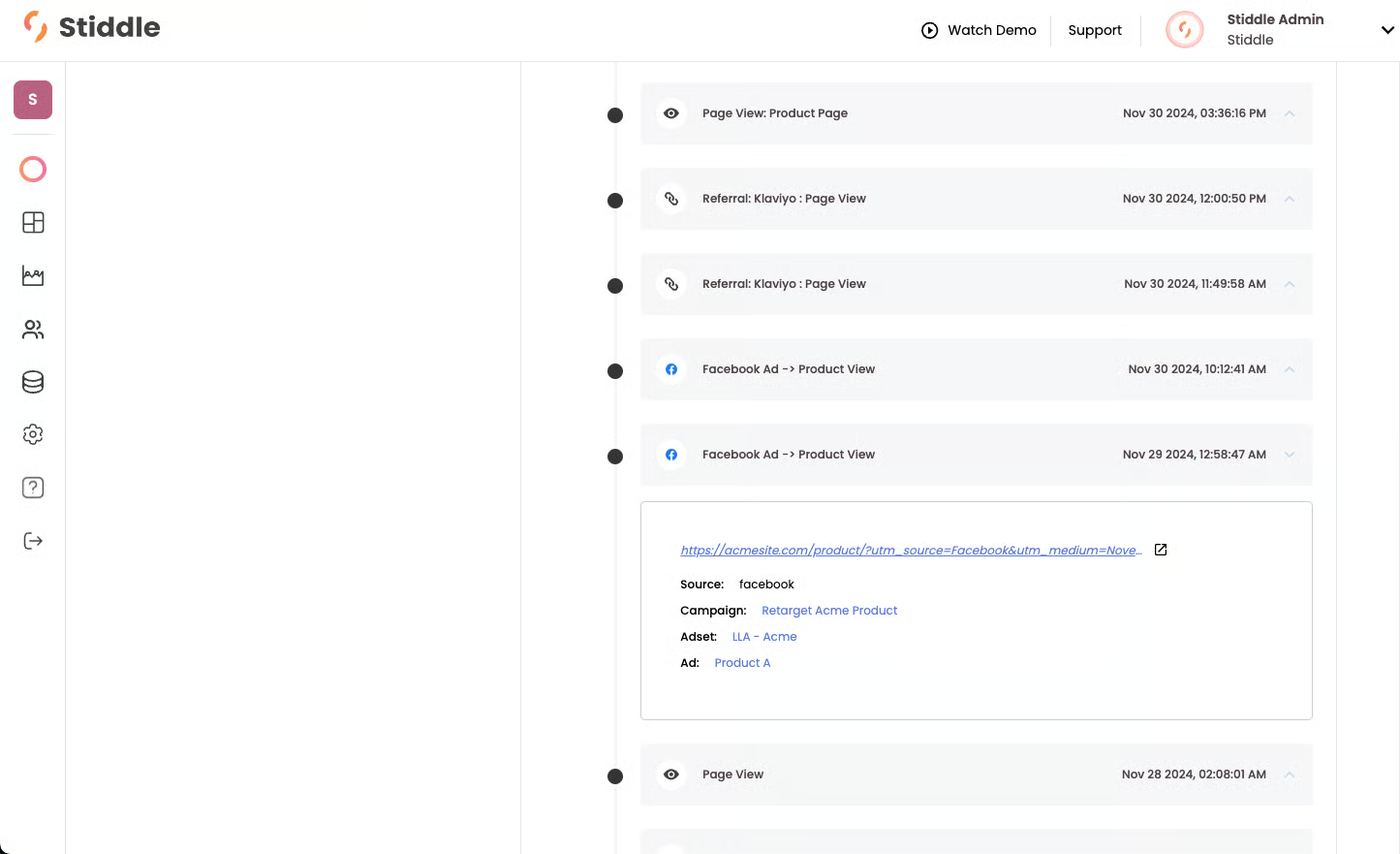This screenshot has width=1400, height=854.
Task: Toggle chevron on Facebook Ad Nov 30 row
Action: point(1289,369)
